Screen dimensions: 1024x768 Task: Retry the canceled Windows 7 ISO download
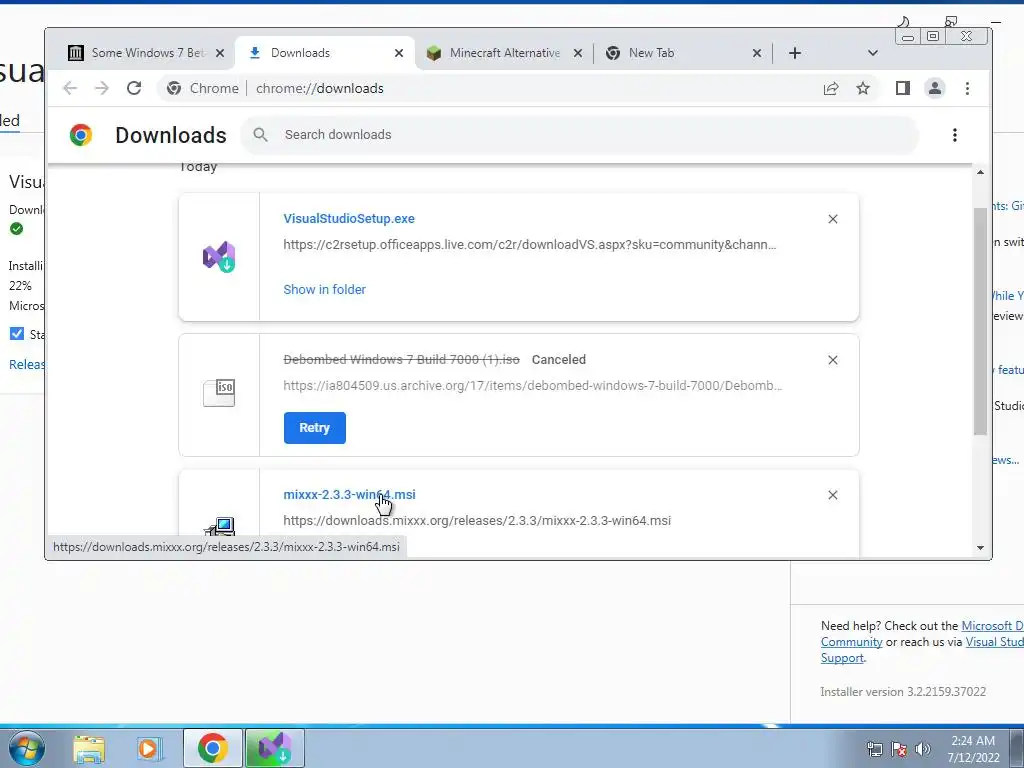pos(314,428)
